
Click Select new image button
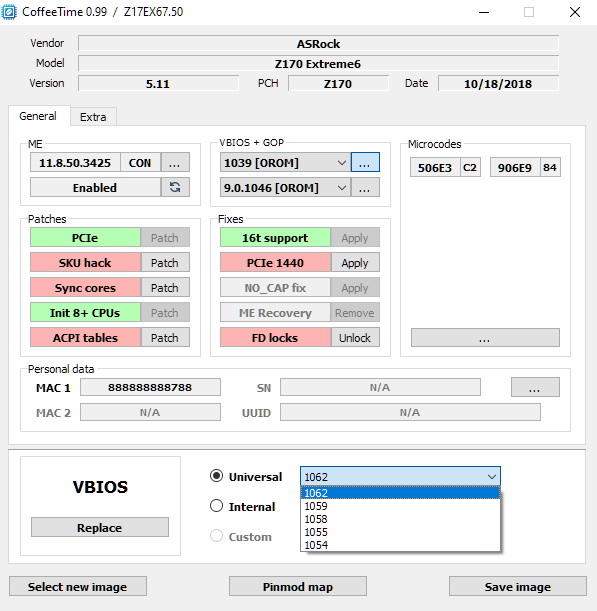click(78, 586)
